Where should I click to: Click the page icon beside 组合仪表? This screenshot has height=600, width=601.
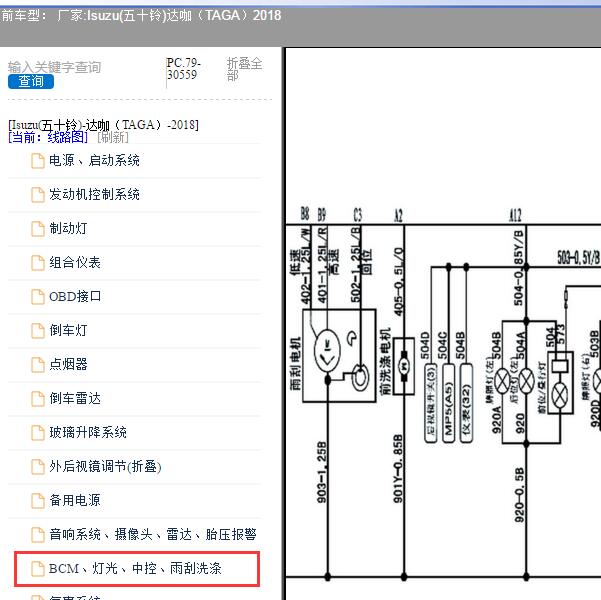(38, 263)
